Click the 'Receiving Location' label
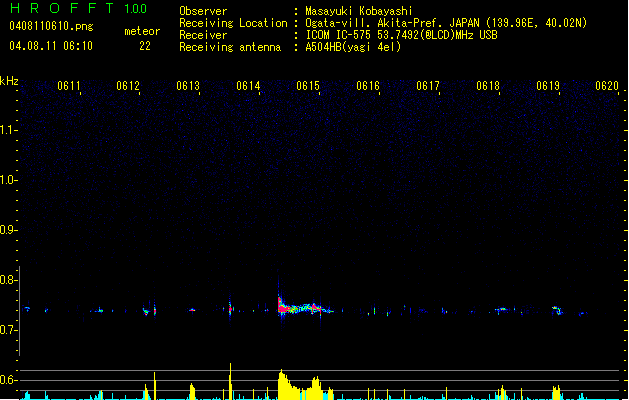 point(233,23)
